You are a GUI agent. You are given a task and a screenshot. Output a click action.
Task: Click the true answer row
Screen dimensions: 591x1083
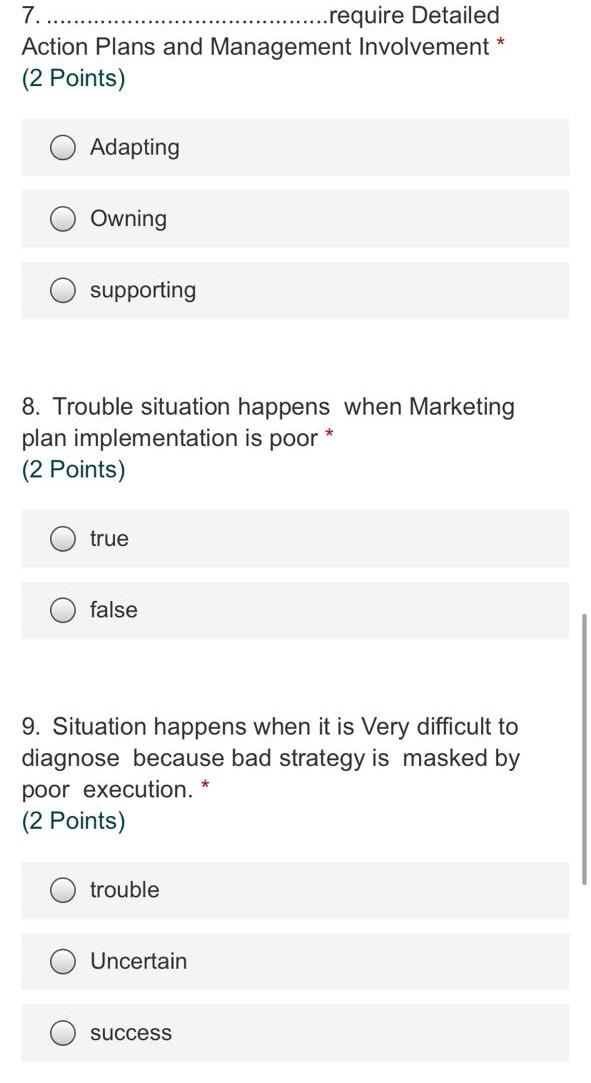295,538
